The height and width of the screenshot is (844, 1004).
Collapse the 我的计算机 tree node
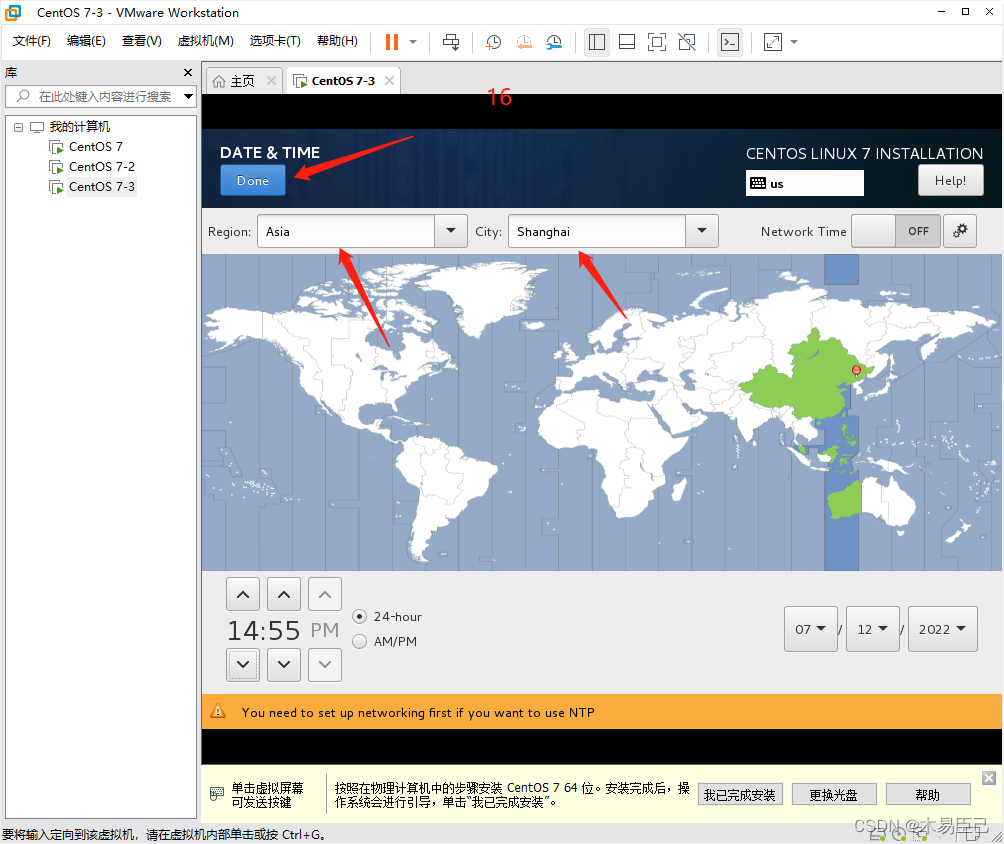click(x=19, y=127)
